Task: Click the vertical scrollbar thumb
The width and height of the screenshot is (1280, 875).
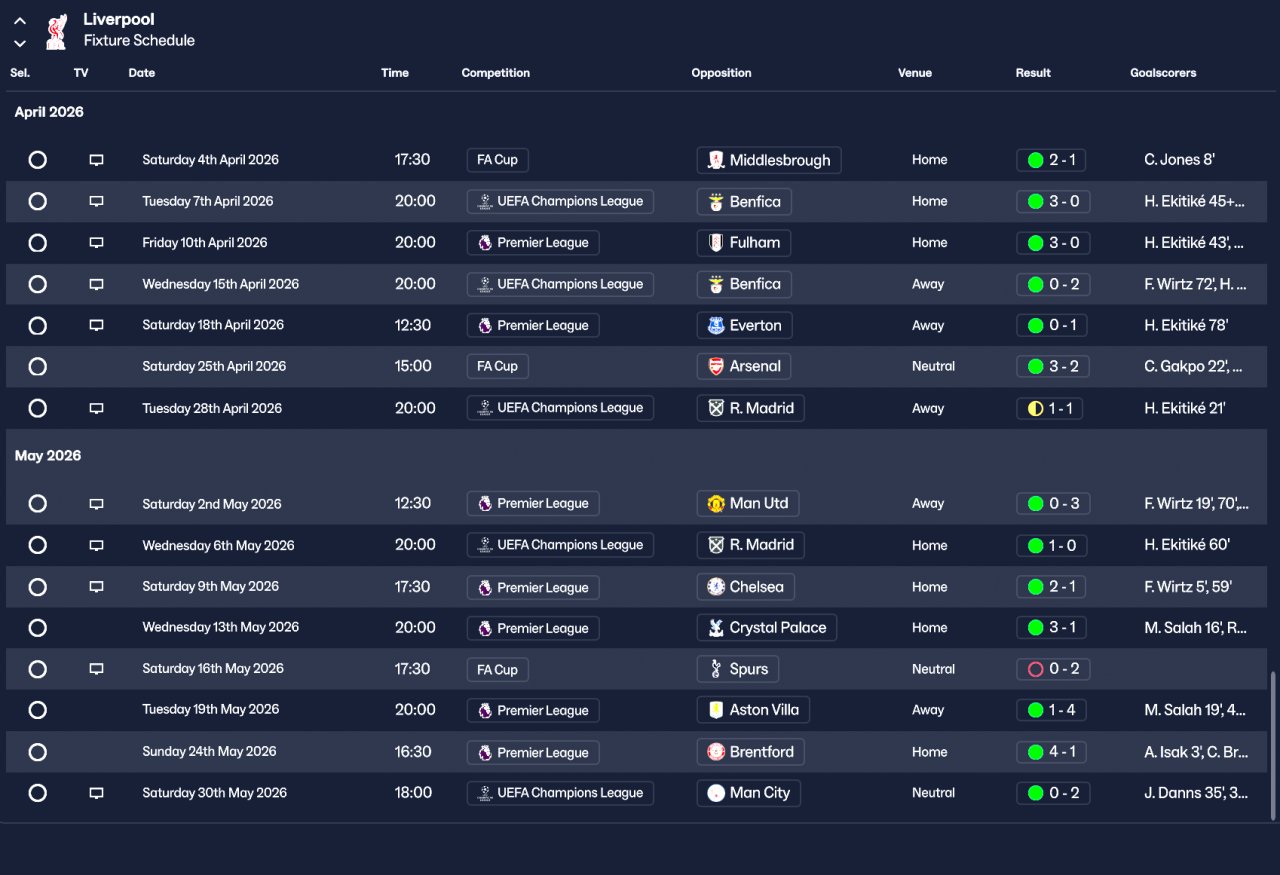Action: point(1273,746)
